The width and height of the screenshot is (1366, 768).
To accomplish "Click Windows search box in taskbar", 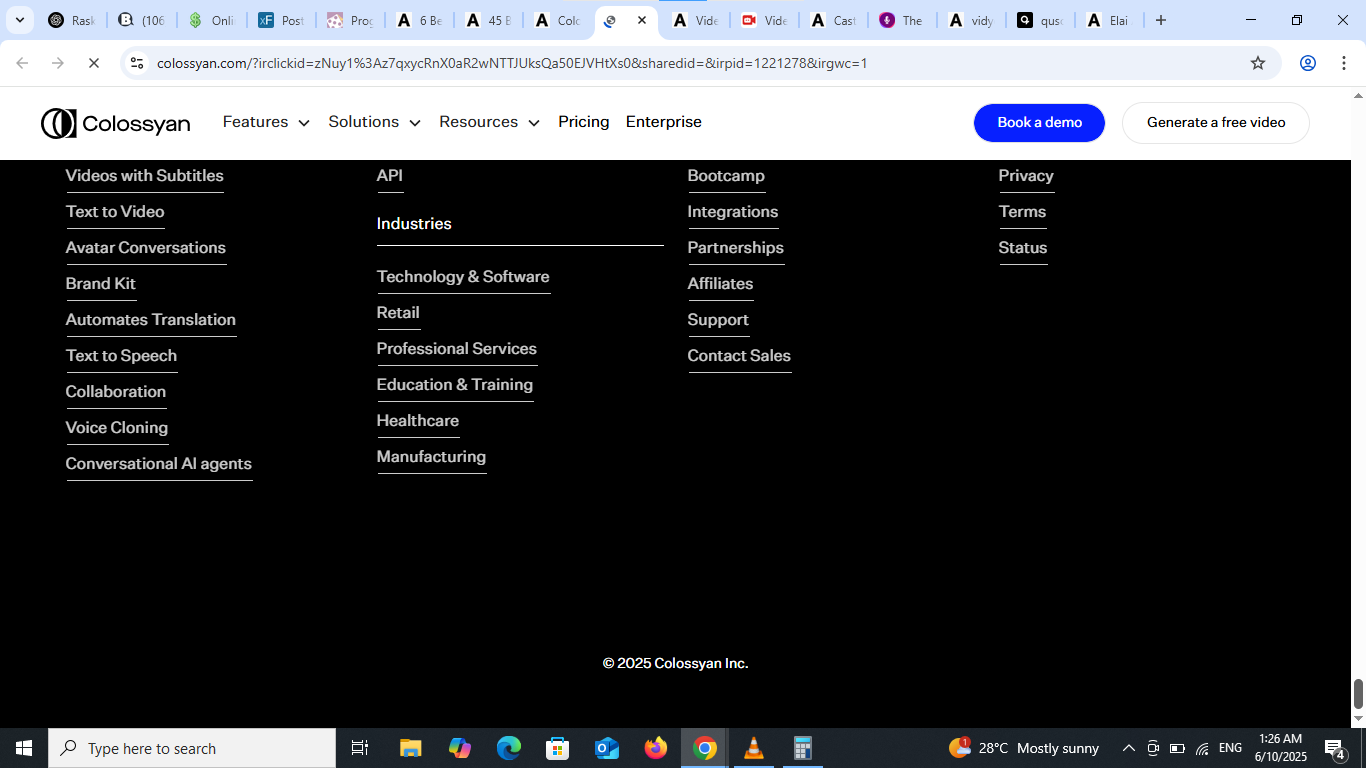I will point(192,748).
